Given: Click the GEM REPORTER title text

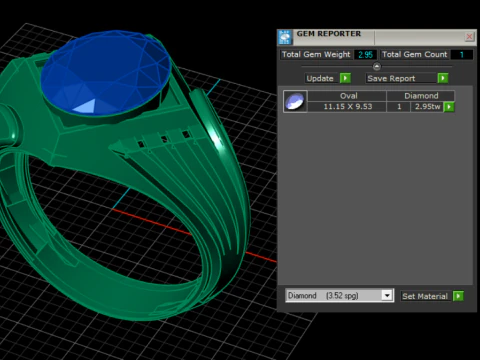Looking at the screenshot, I should (x=329, y=34).
